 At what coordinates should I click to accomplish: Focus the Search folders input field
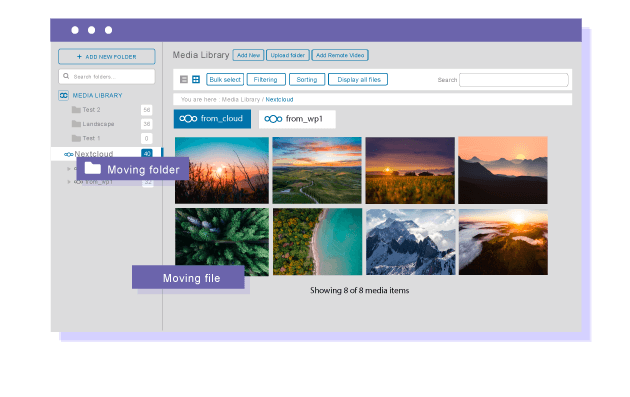point(106,76)
